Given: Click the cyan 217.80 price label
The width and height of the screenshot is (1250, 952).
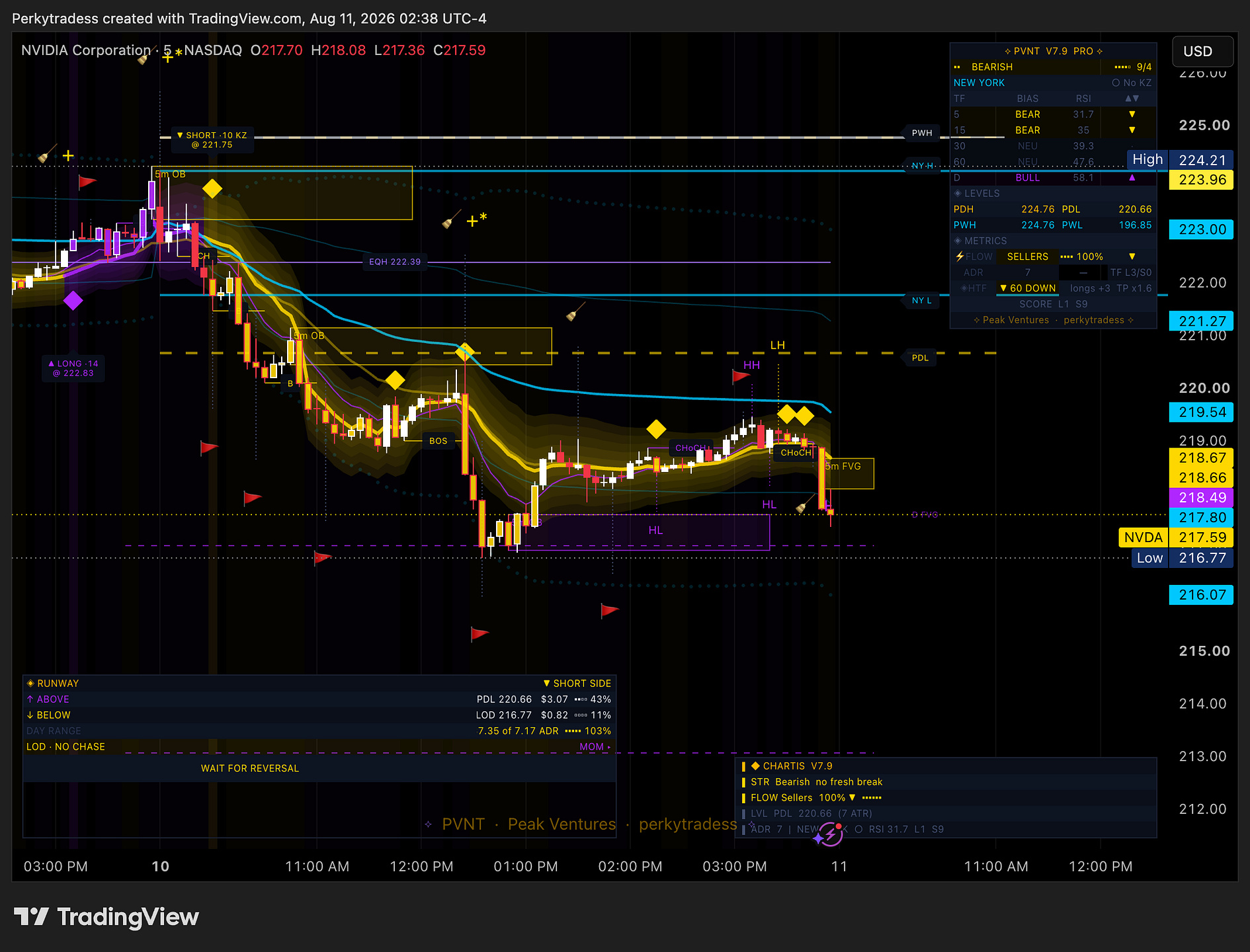Looking at the screenshot, I should [x=1202, y=518].
